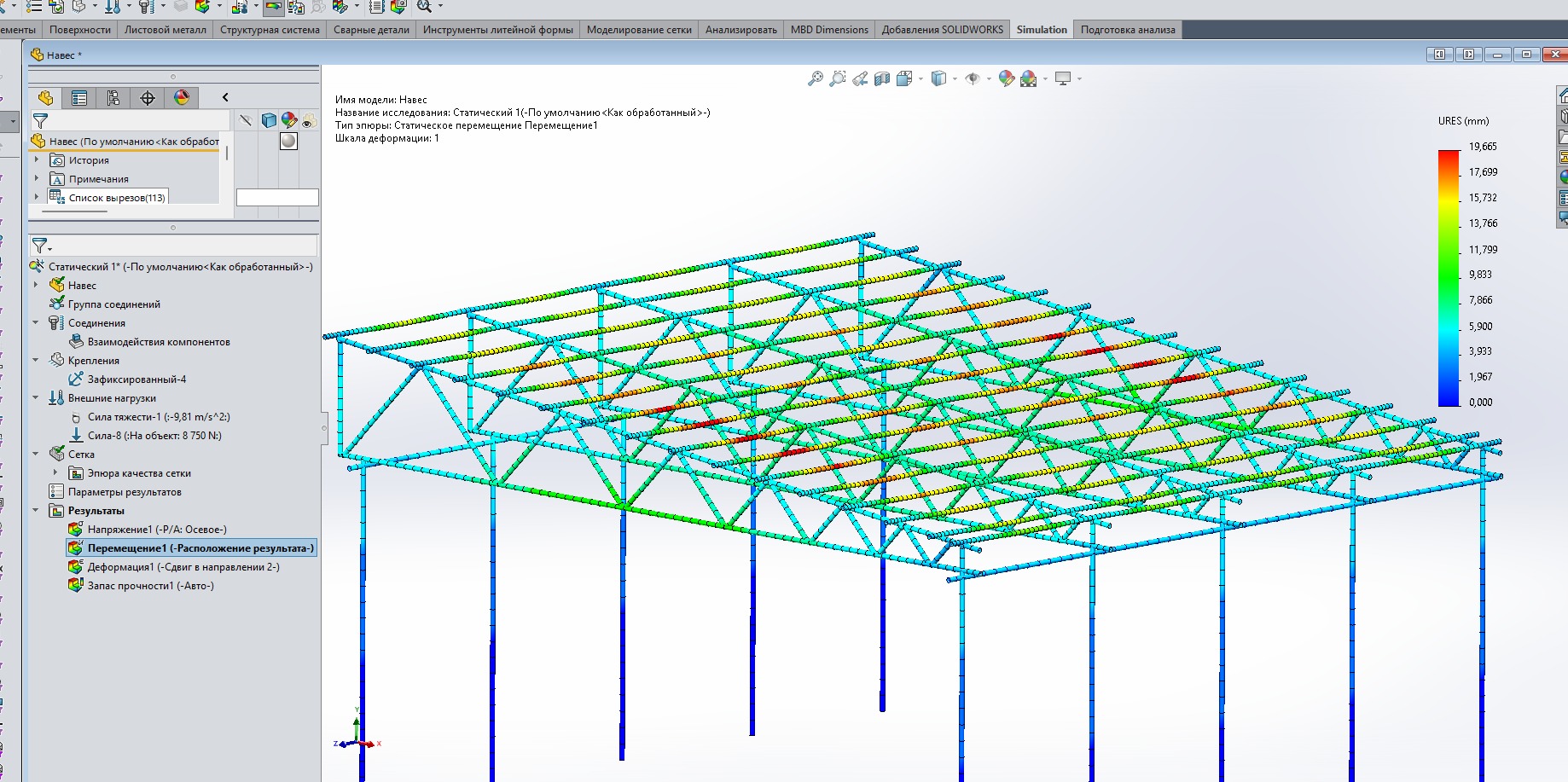Toggle Hide/Show Items eye icon

tap(973, 78)
